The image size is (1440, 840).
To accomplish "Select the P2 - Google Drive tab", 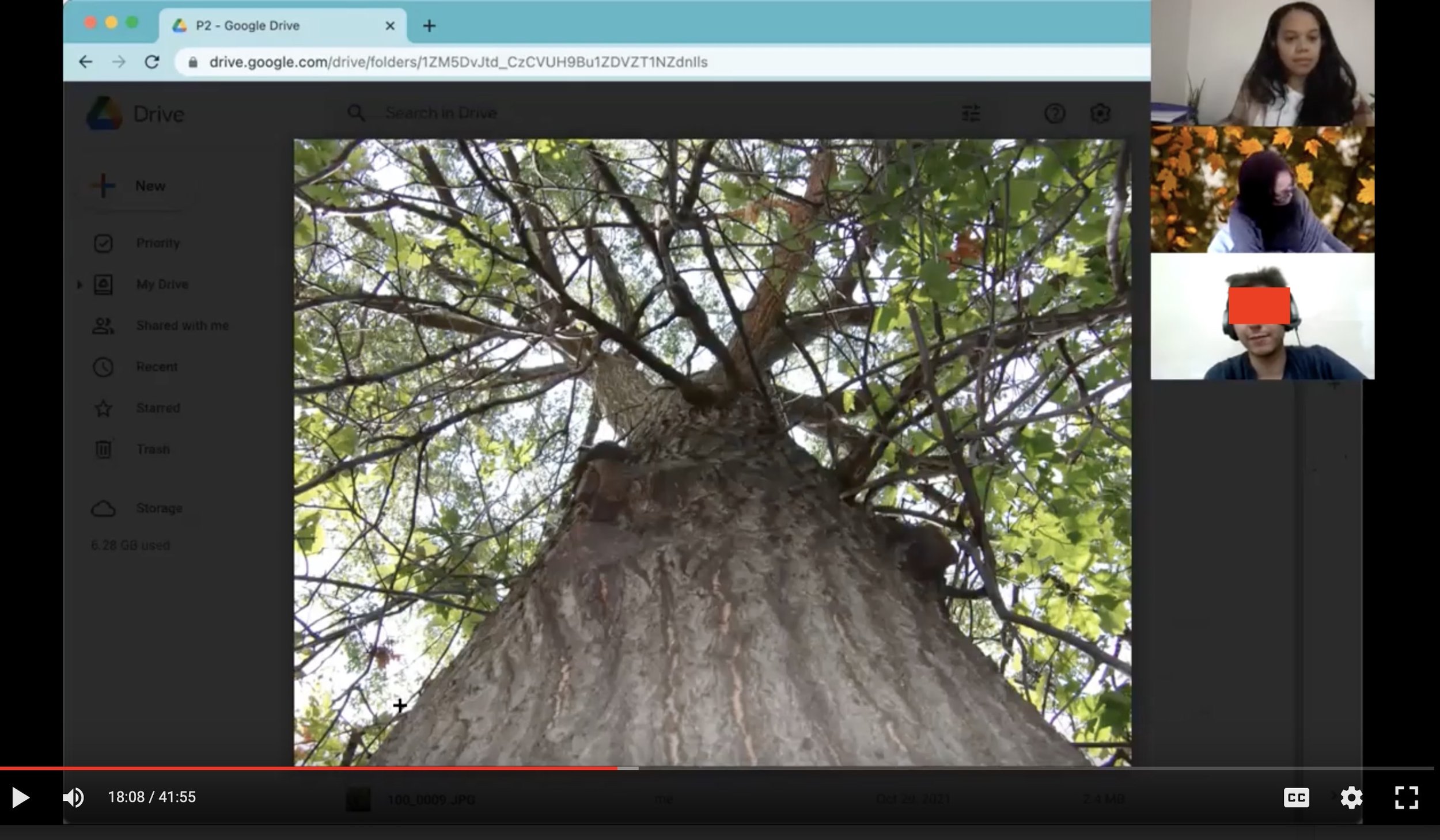I will point(282,26).
